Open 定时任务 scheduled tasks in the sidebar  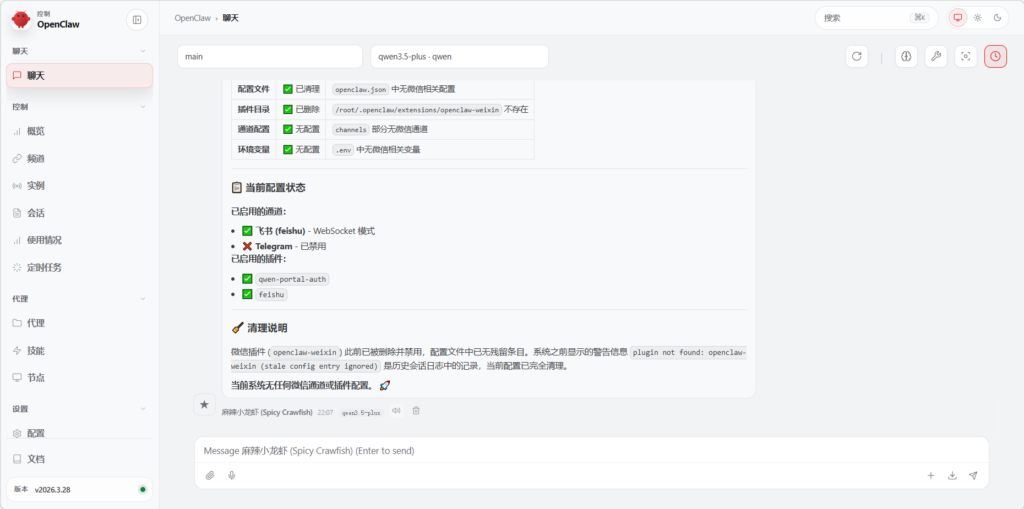pos(80,267)
